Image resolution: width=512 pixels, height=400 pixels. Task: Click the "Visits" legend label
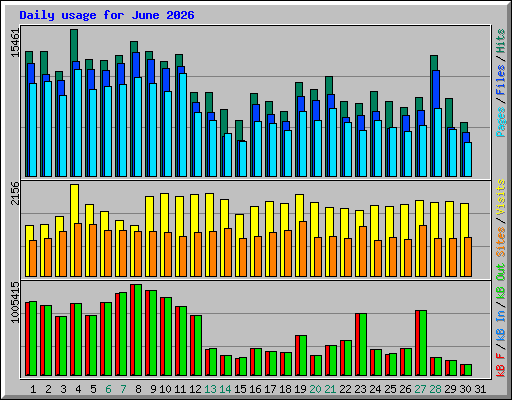501,197
